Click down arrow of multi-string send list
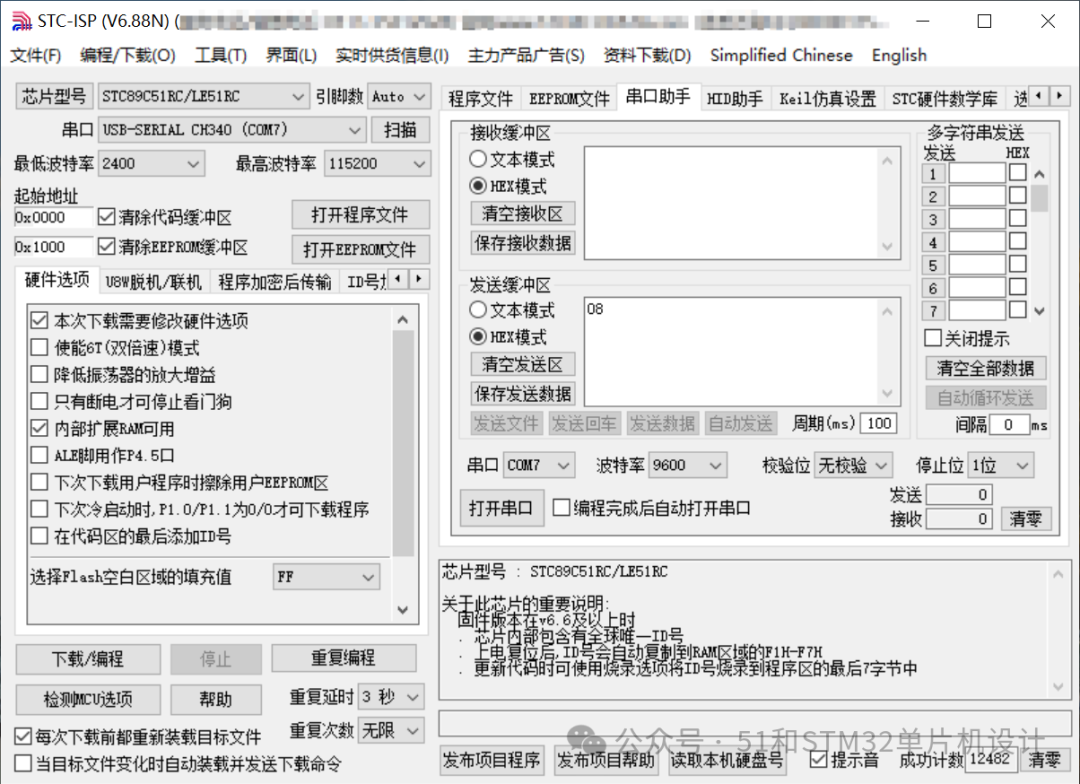This screenshot has width=1080, height=784. (x=1039, y=311)
